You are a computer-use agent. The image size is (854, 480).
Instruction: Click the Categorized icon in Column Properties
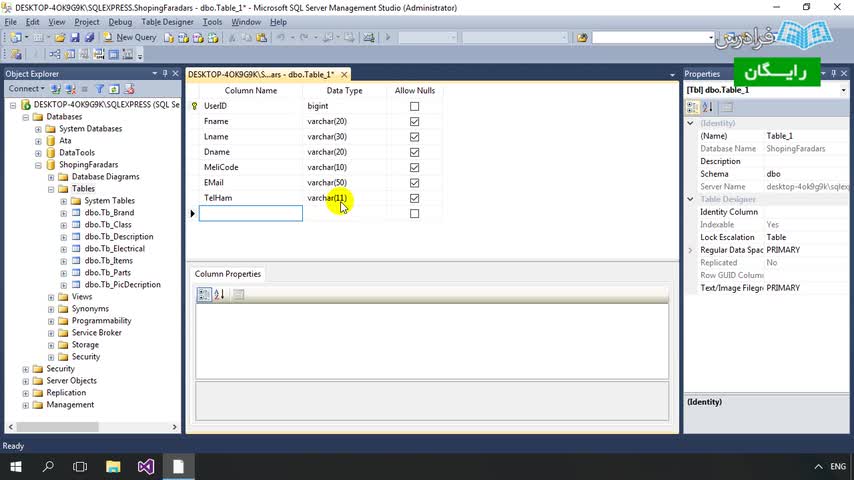point(204,295)
